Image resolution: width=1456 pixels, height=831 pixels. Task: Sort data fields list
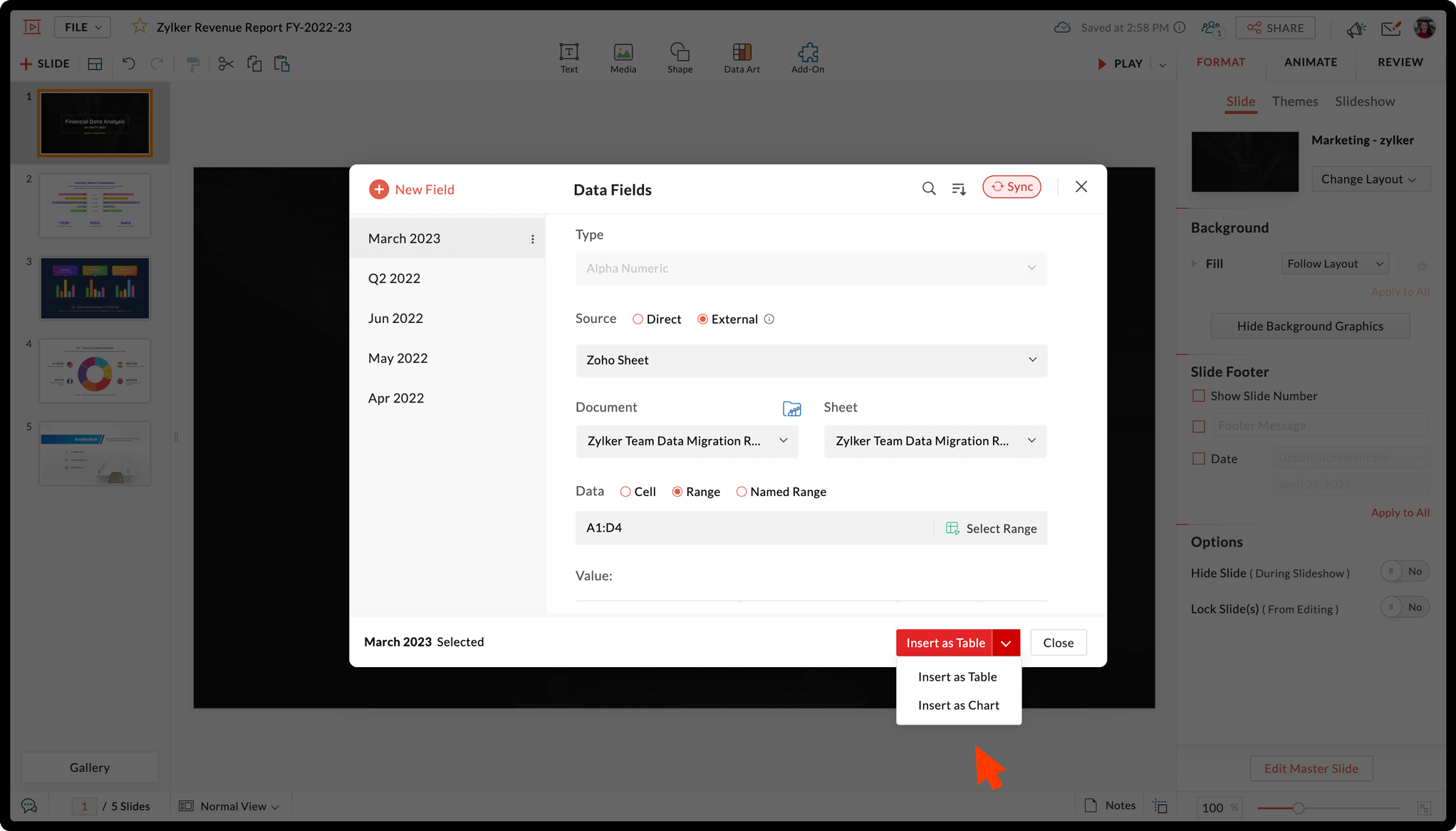coord(959,188)
